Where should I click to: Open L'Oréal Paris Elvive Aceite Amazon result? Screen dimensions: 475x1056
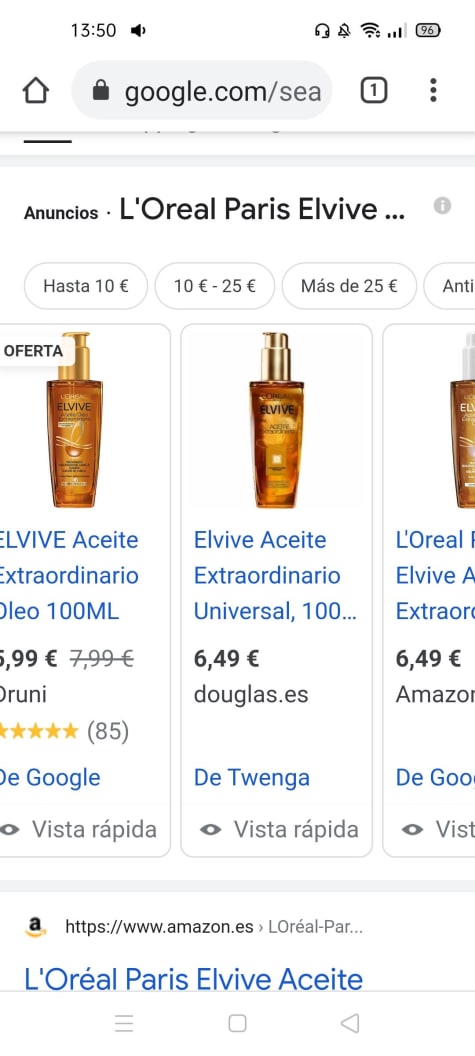click(193, 979)
